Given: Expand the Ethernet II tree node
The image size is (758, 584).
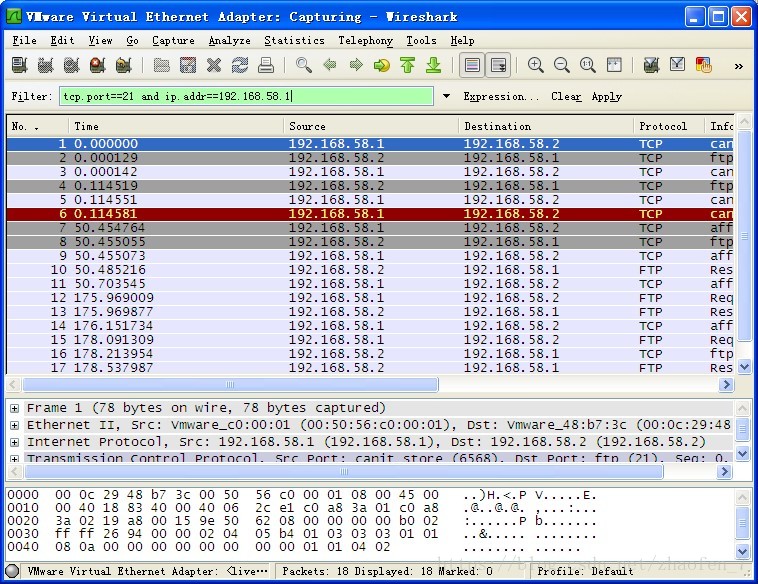Looking at the screenshot, I should coord(15,425).
